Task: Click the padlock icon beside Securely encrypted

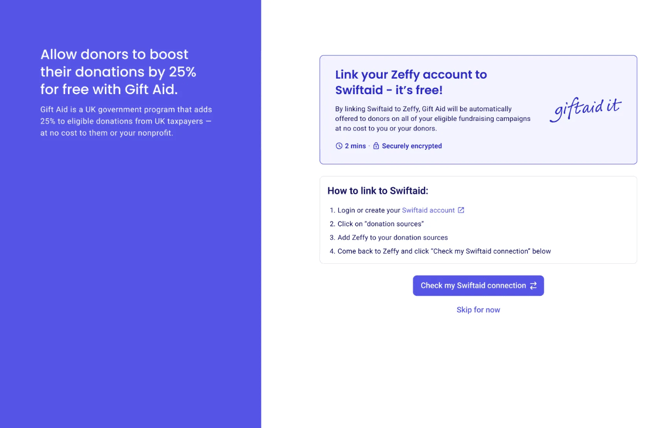Action: (x=376, y=146)
